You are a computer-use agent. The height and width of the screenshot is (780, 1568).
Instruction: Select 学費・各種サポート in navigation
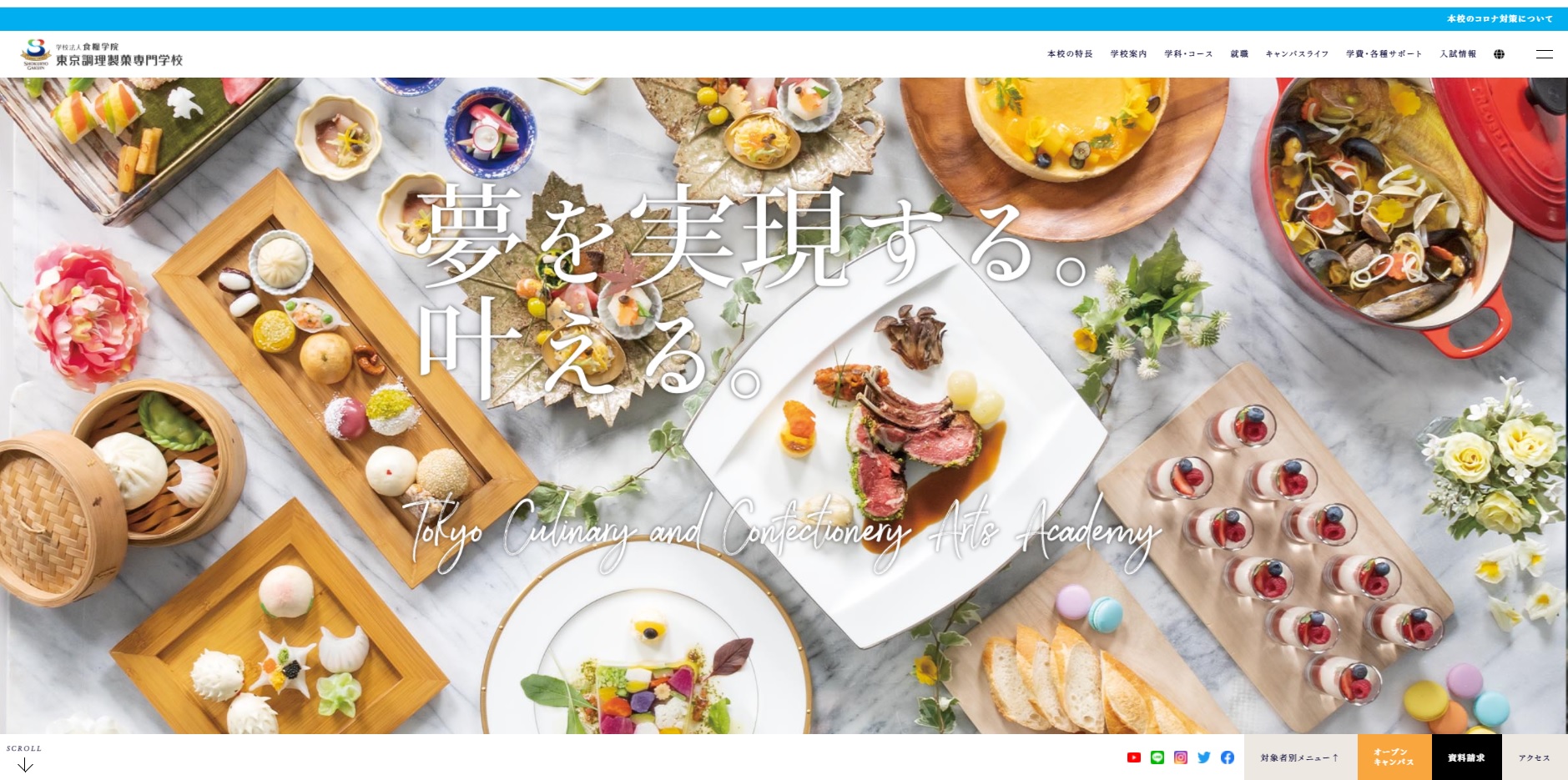[1384, 54]
